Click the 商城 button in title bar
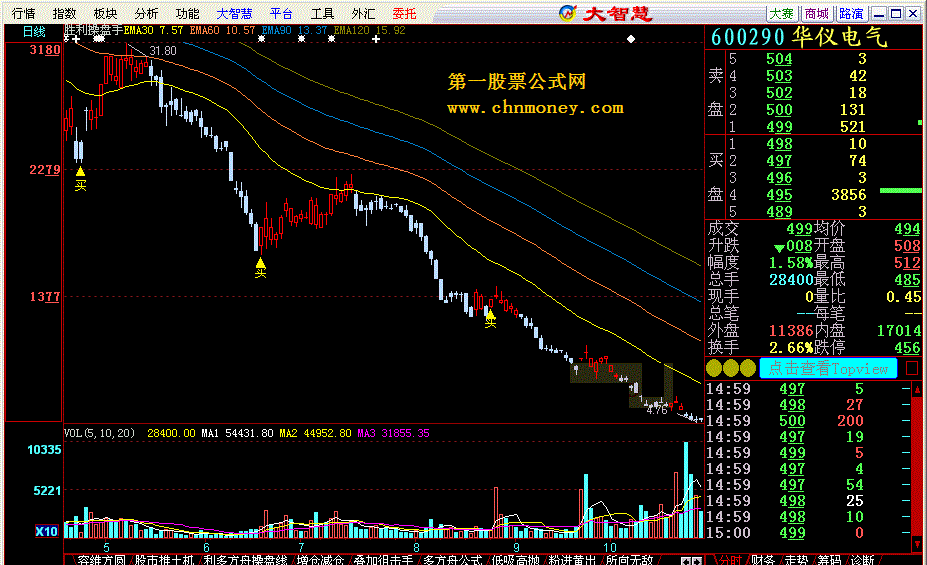927x565 pixels. tap(816, 14)
